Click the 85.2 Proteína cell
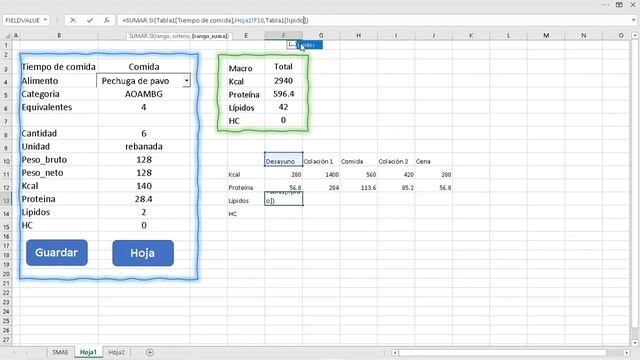Screen dimensions: 640x360 point(396,187)
